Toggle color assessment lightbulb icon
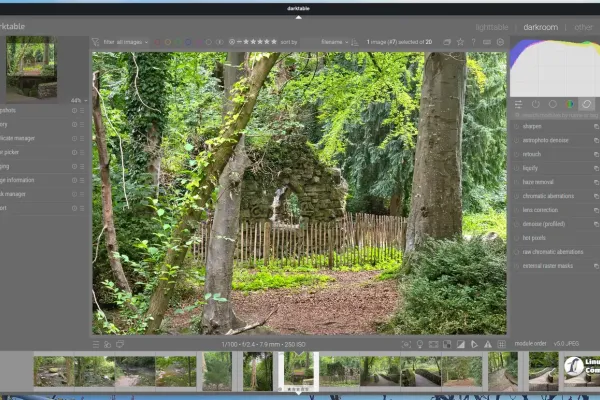600x400 pixels. coord(420,344)
